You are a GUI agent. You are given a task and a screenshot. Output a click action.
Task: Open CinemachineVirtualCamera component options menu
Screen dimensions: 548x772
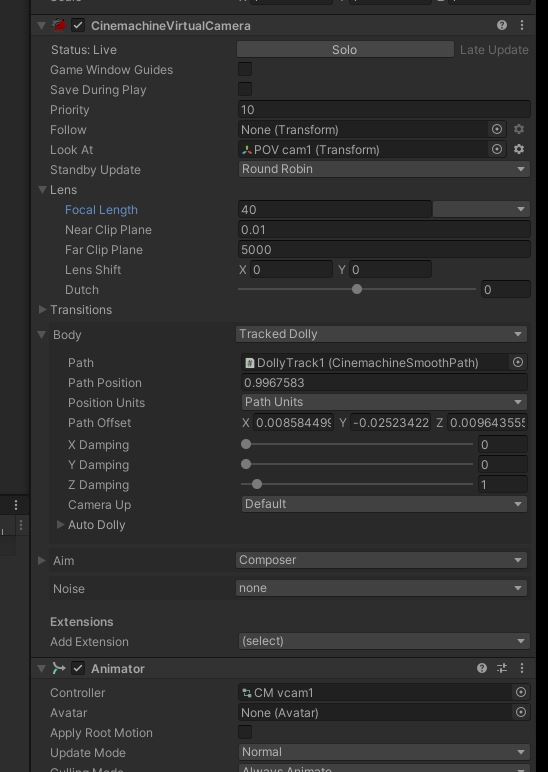click(522, 25)
